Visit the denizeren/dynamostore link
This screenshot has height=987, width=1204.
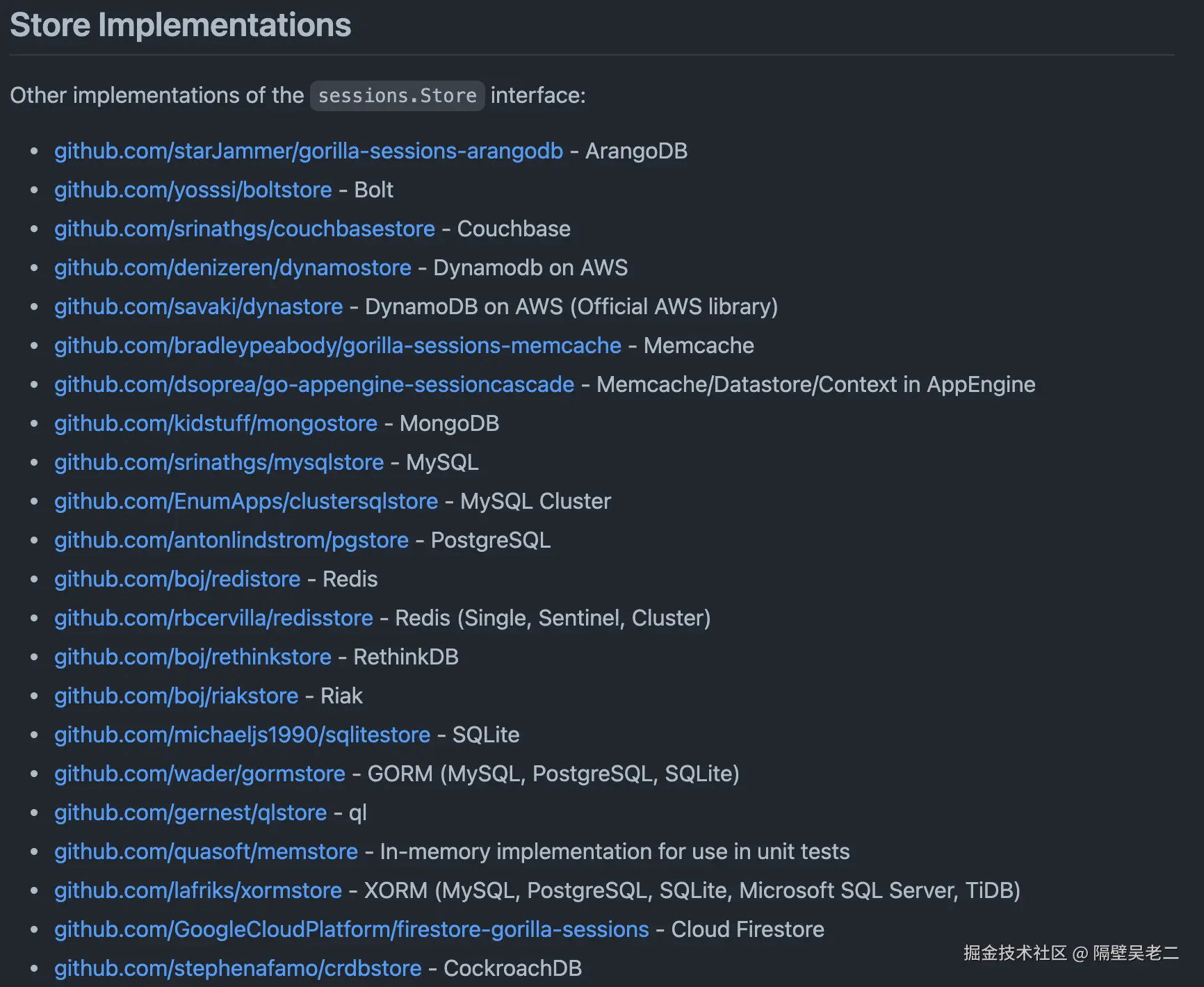click(x=233, y=268)
